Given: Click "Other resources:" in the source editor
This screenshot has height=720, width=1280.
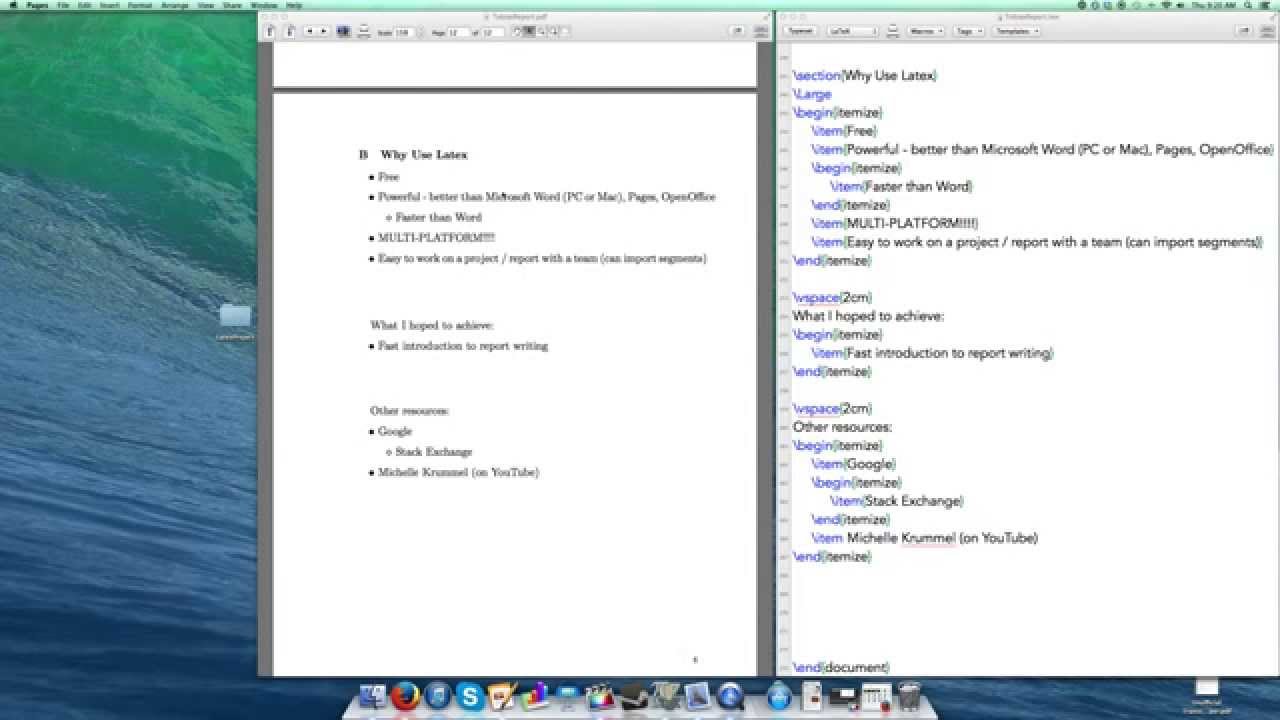Looking at the screenshot, I should coord(842,427).
